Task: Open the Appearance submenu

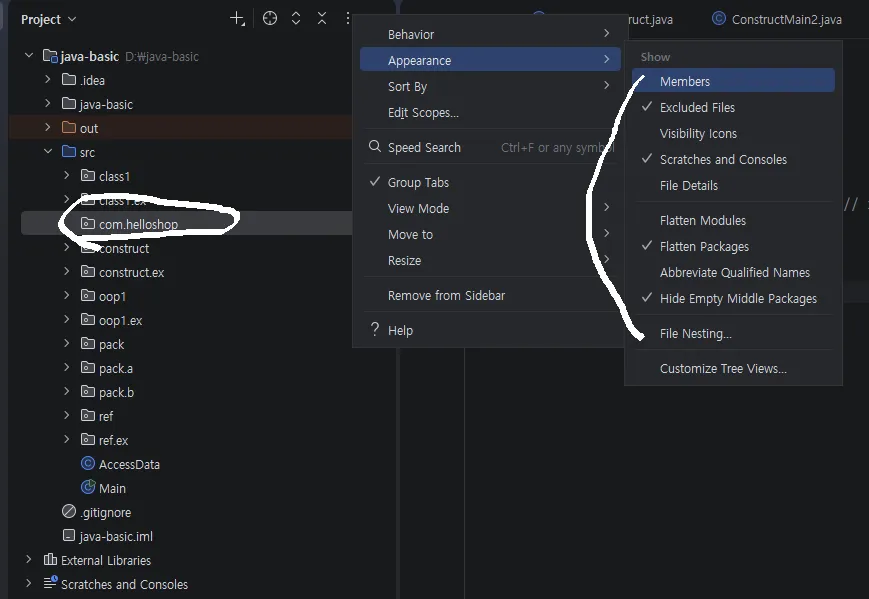Action: 490,60
